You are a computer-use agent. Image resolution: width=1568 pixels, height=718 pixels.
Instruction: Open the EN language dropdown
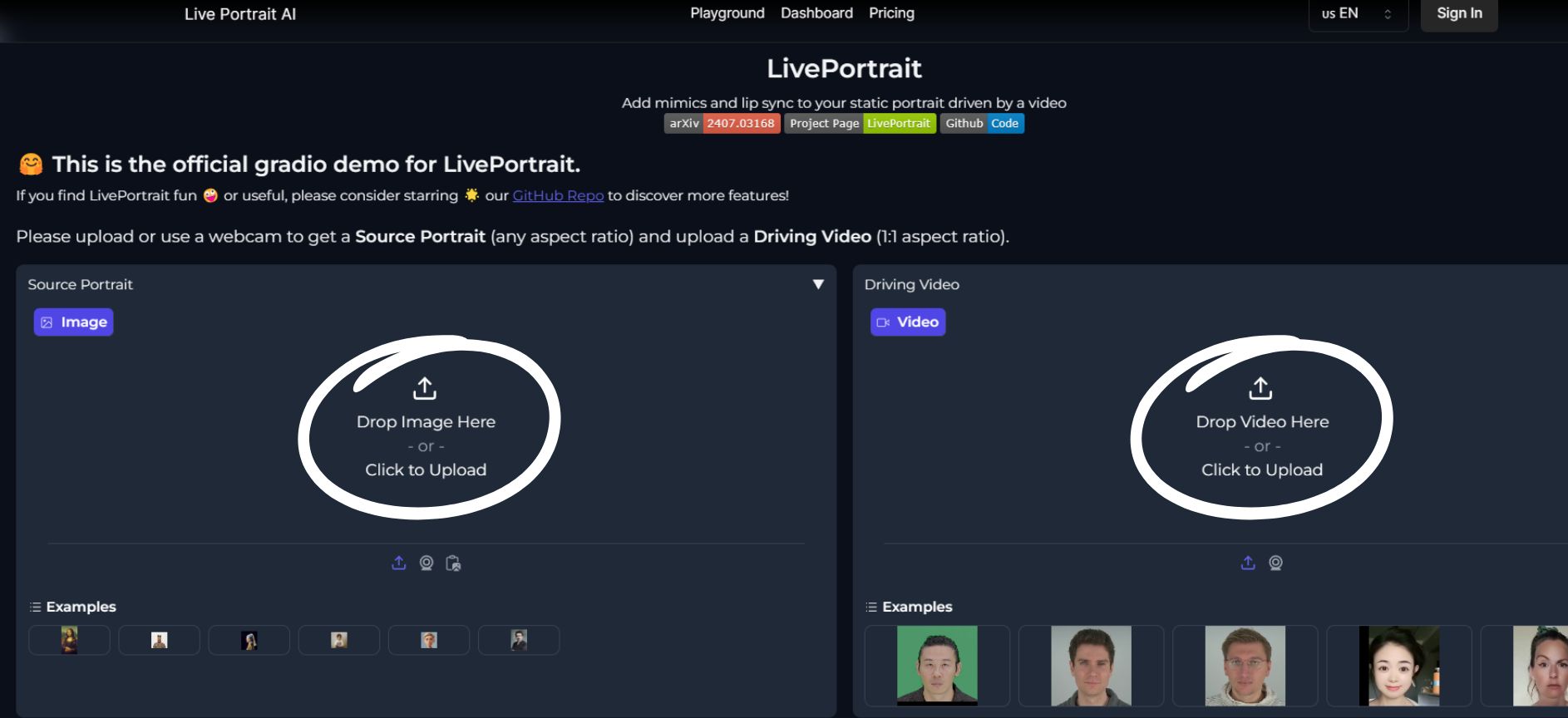point(1358,14)
